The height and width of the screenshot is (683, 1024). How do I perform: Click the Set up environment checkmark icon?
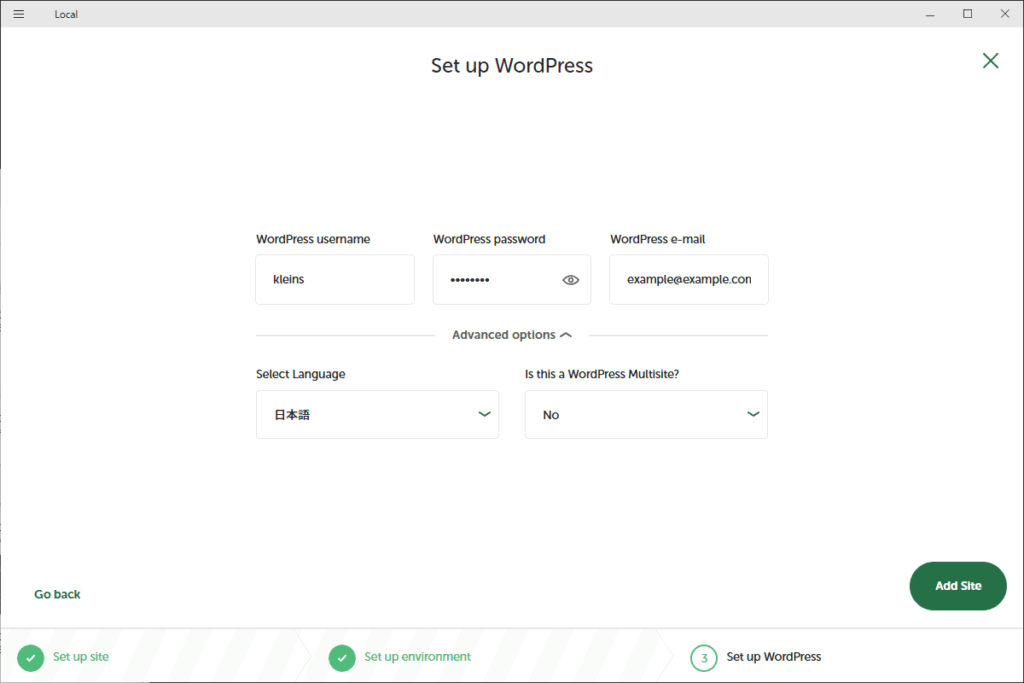(342, 657)
